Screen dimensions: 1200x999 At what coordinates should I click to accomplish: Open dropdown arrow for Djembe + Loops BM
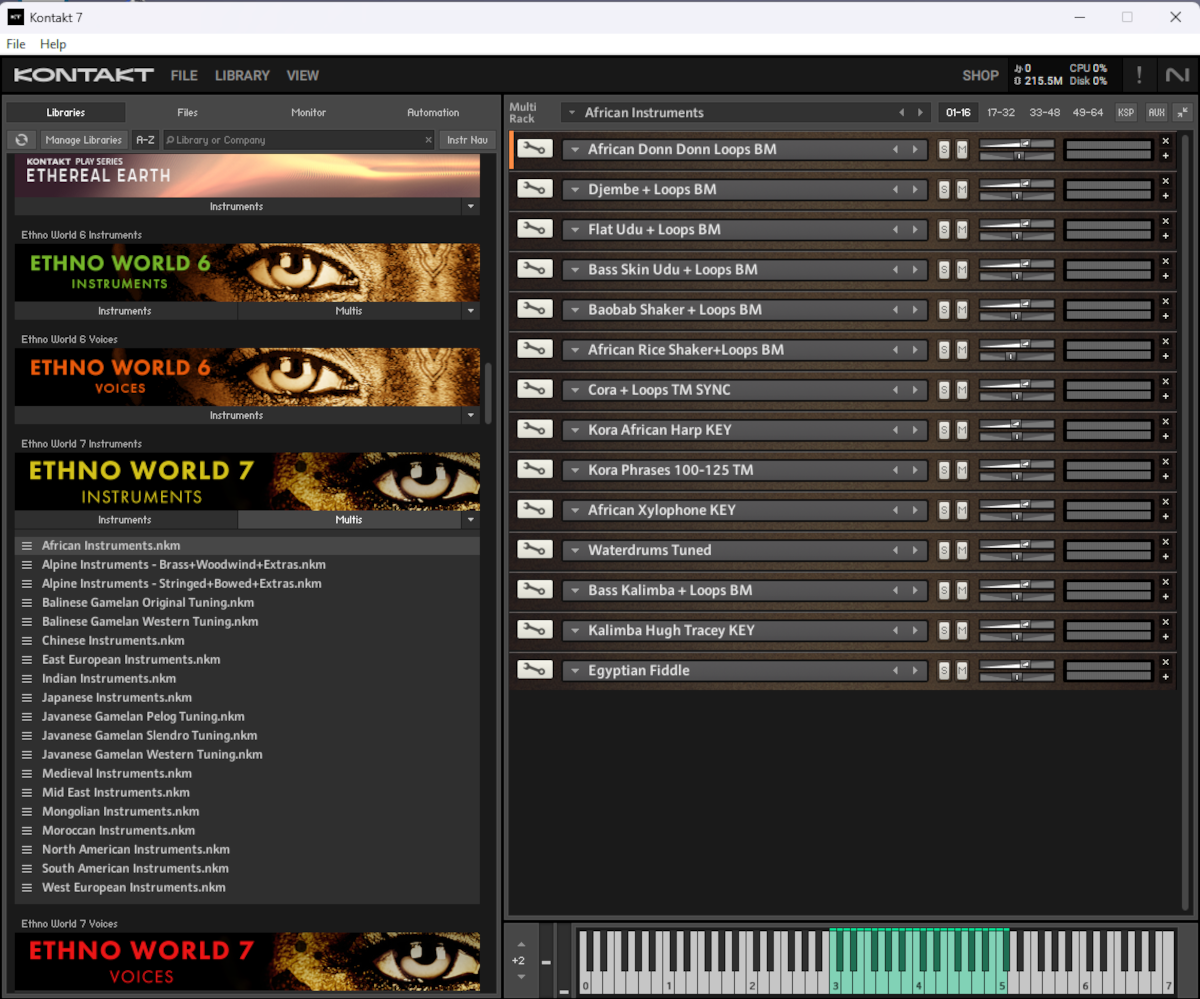click(575, 189)
